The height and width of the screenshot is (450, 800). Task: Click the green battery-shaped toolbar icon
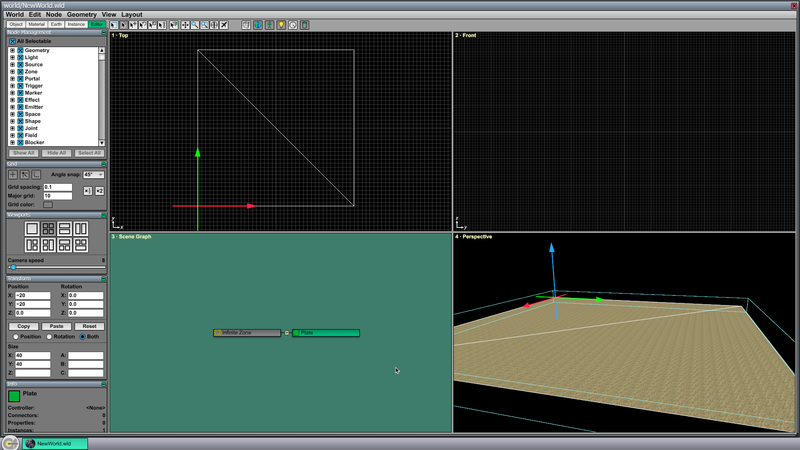pyautogui.click(x=305, y=25)
